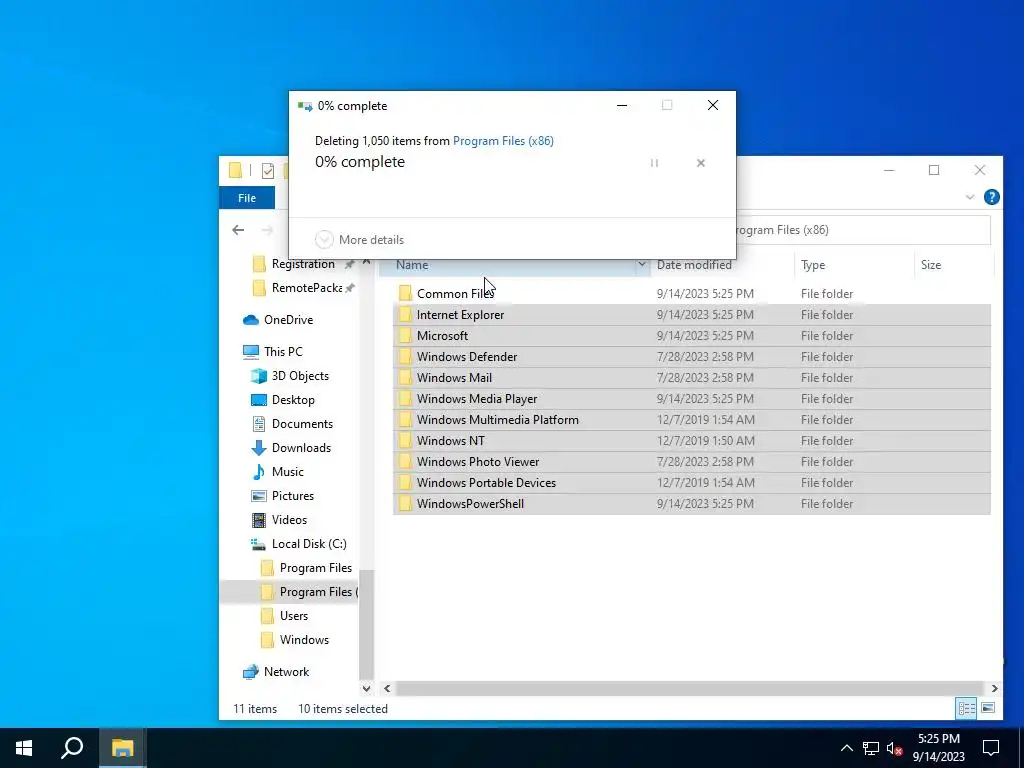
Task: Open Desktop in the navigation pane
Action: click(x=293, y=400)
